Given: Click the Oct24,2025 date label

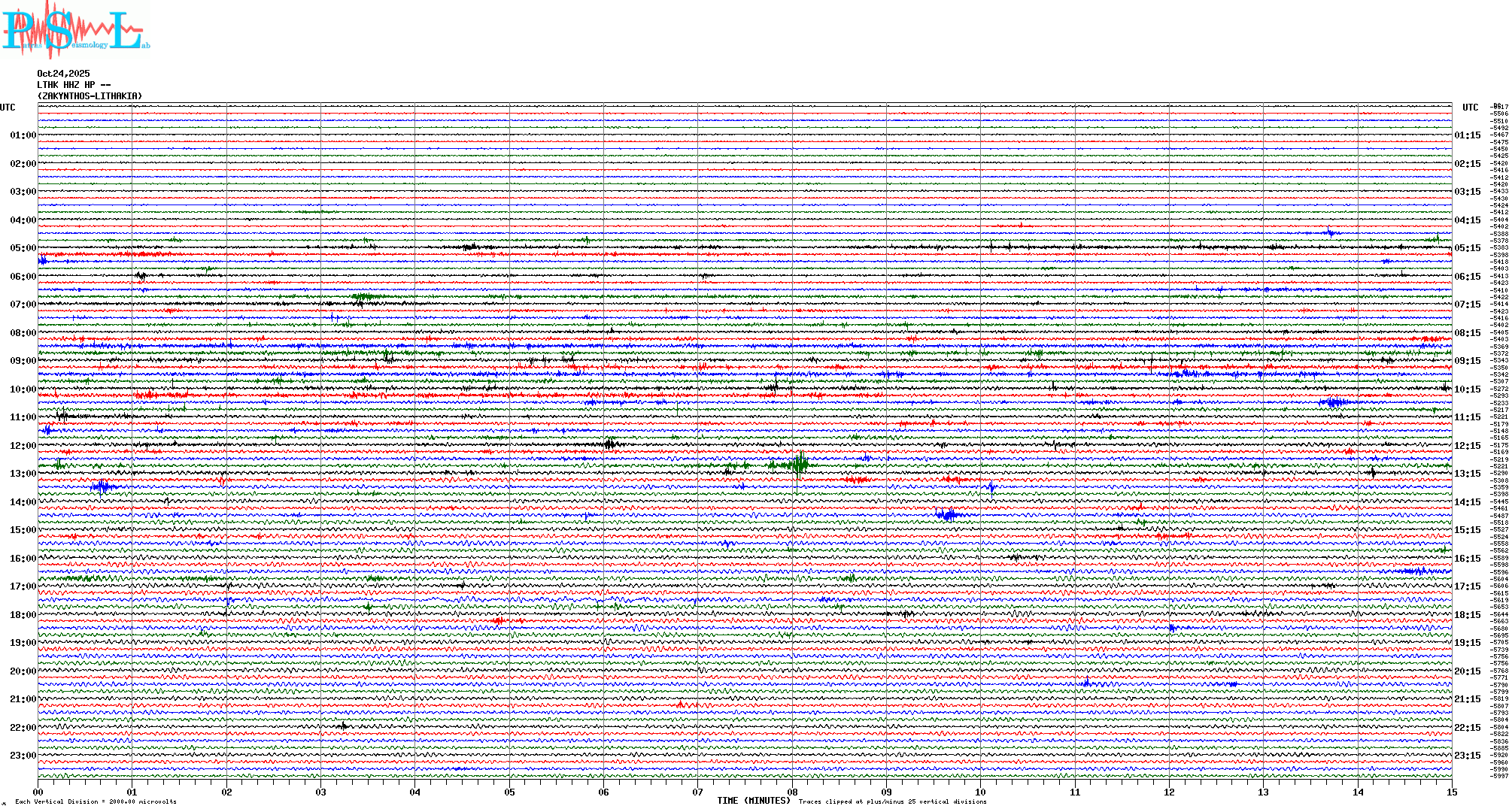Looking at the screenshot, I should coord(63,74).
